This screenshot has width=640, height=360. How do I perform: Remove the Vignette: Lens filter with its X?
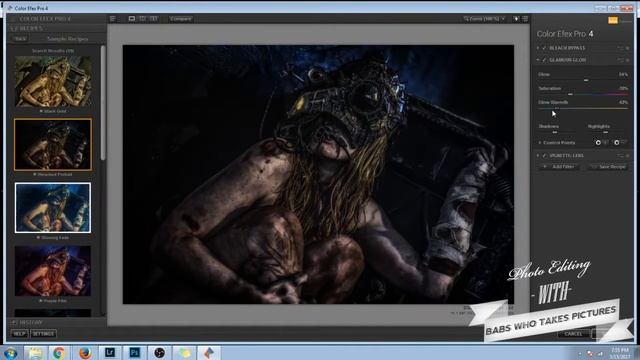click(x=628, y=156)
